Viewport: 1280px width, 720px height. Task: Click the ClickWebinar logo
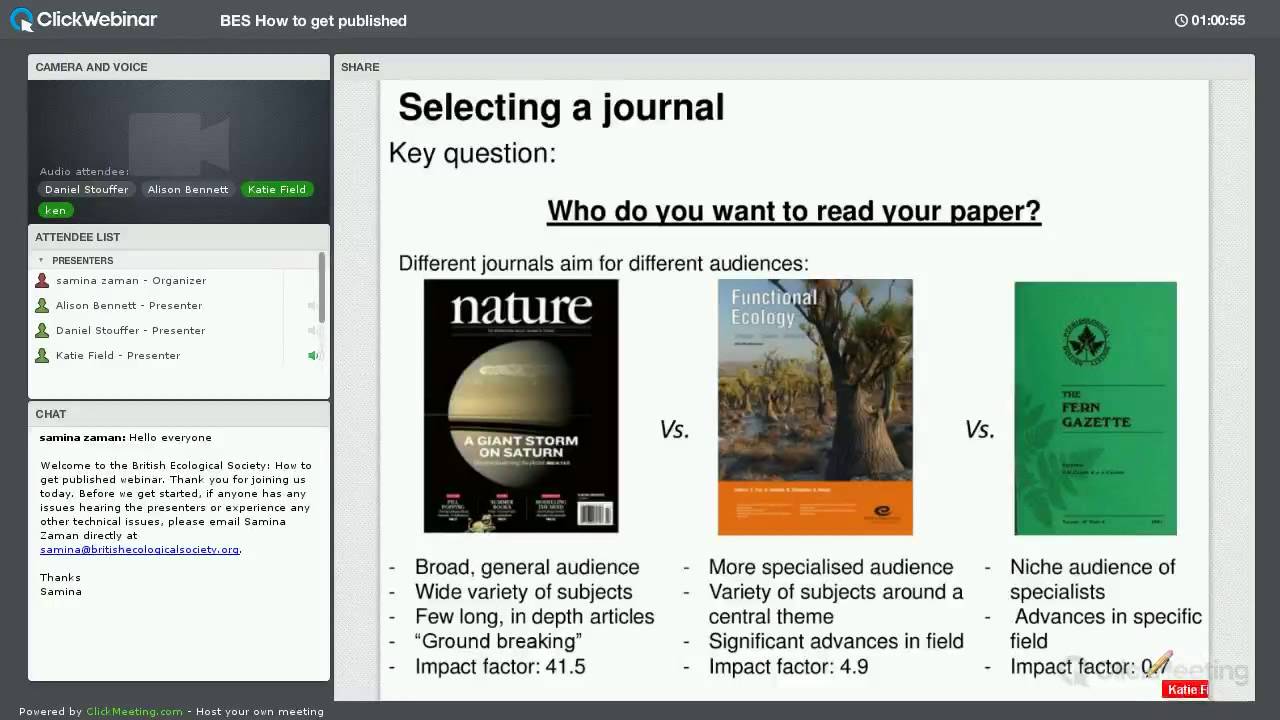83,19
